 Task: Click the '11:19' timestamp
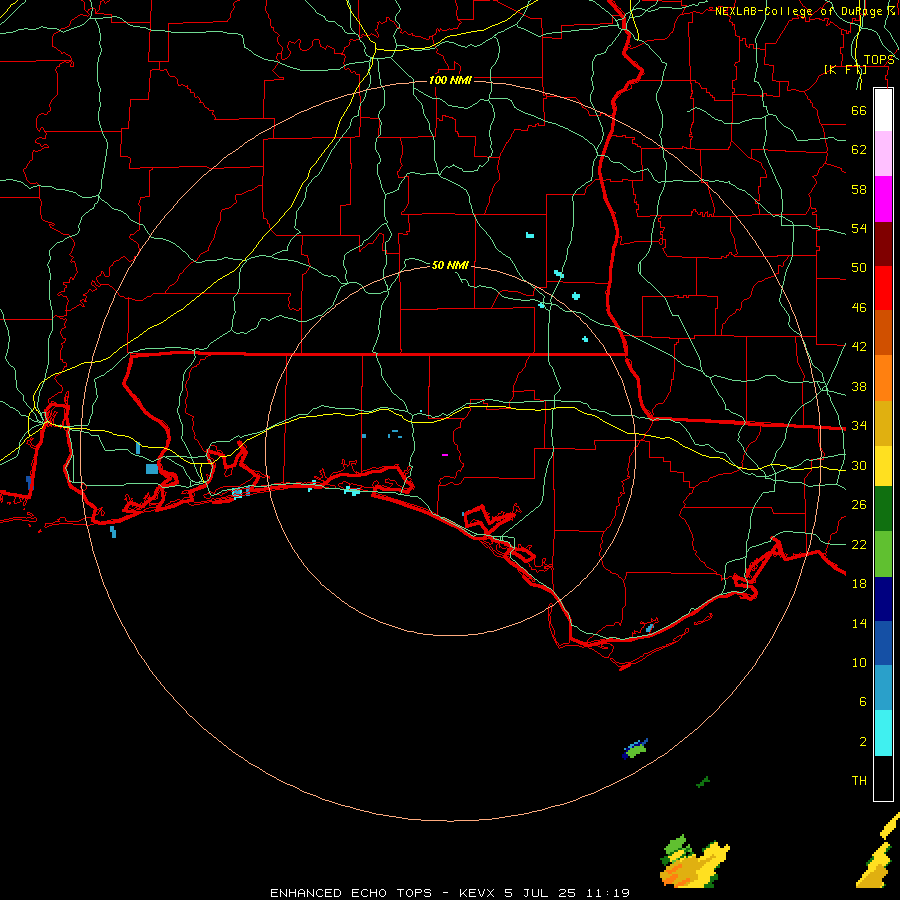click(608, 893)
